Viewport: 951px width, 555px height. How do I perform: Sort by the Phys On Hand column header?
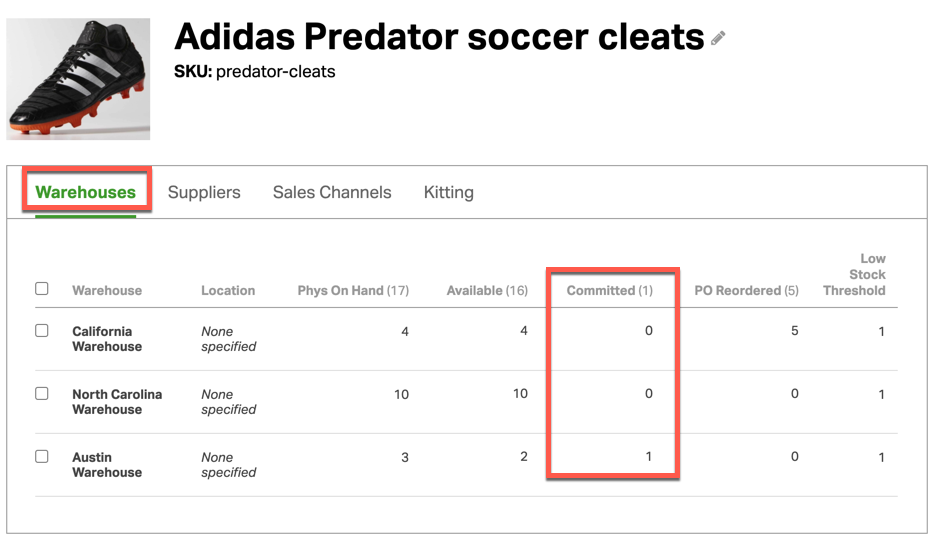(x=353, y=291)
